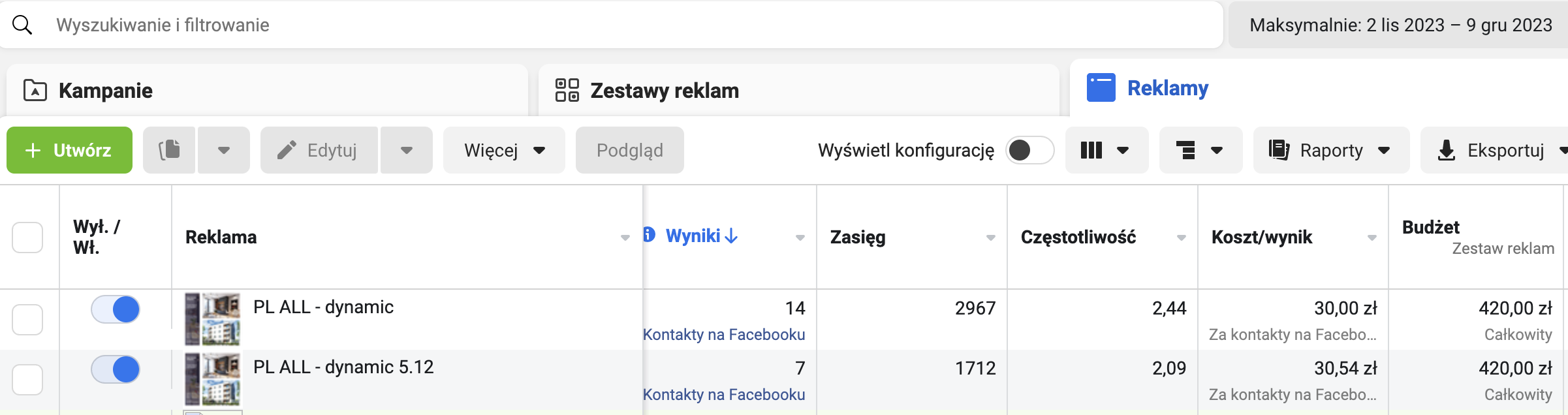The width and height of the screenshot is (1568, 415).
Task: Open Kontakty na Facebooku link in first row
Action: [x=723, y=335]
